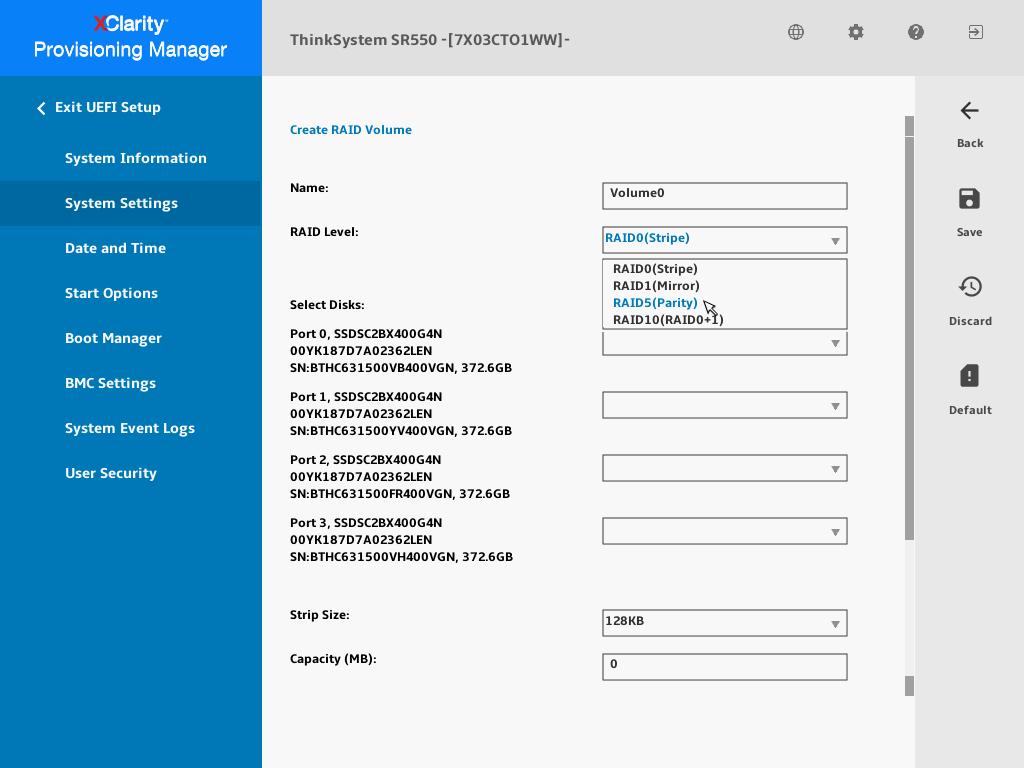Open System Event Logs
1024x768 pixels.
click(130, 428)
